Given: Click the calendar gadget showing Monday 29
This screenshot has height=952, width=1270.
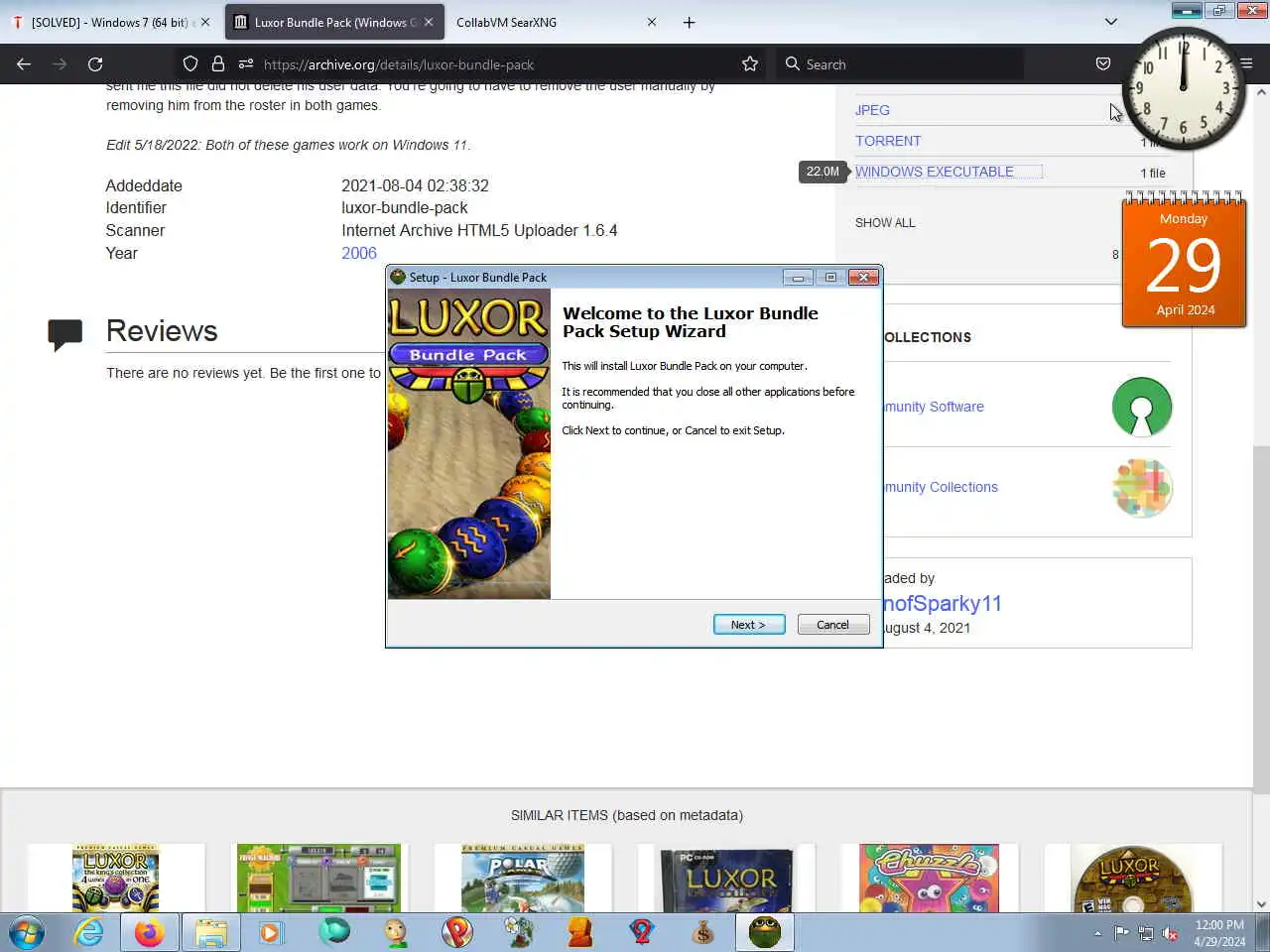Looking at the screenshot, I should 1184,260.
